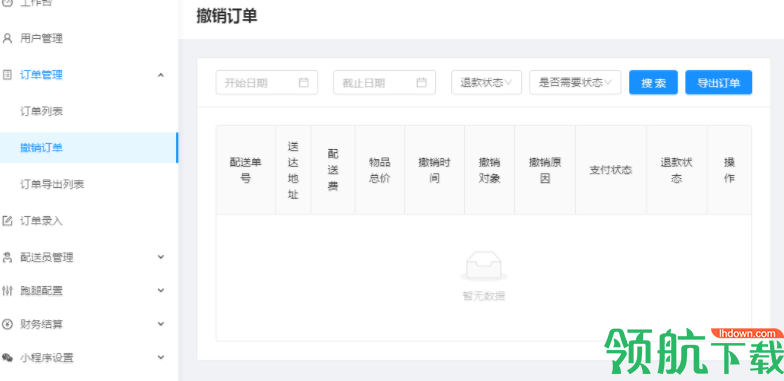The width and height of the screenshot is (784, 381).
Task: Click the user management person icon
Action: point(7,38)
